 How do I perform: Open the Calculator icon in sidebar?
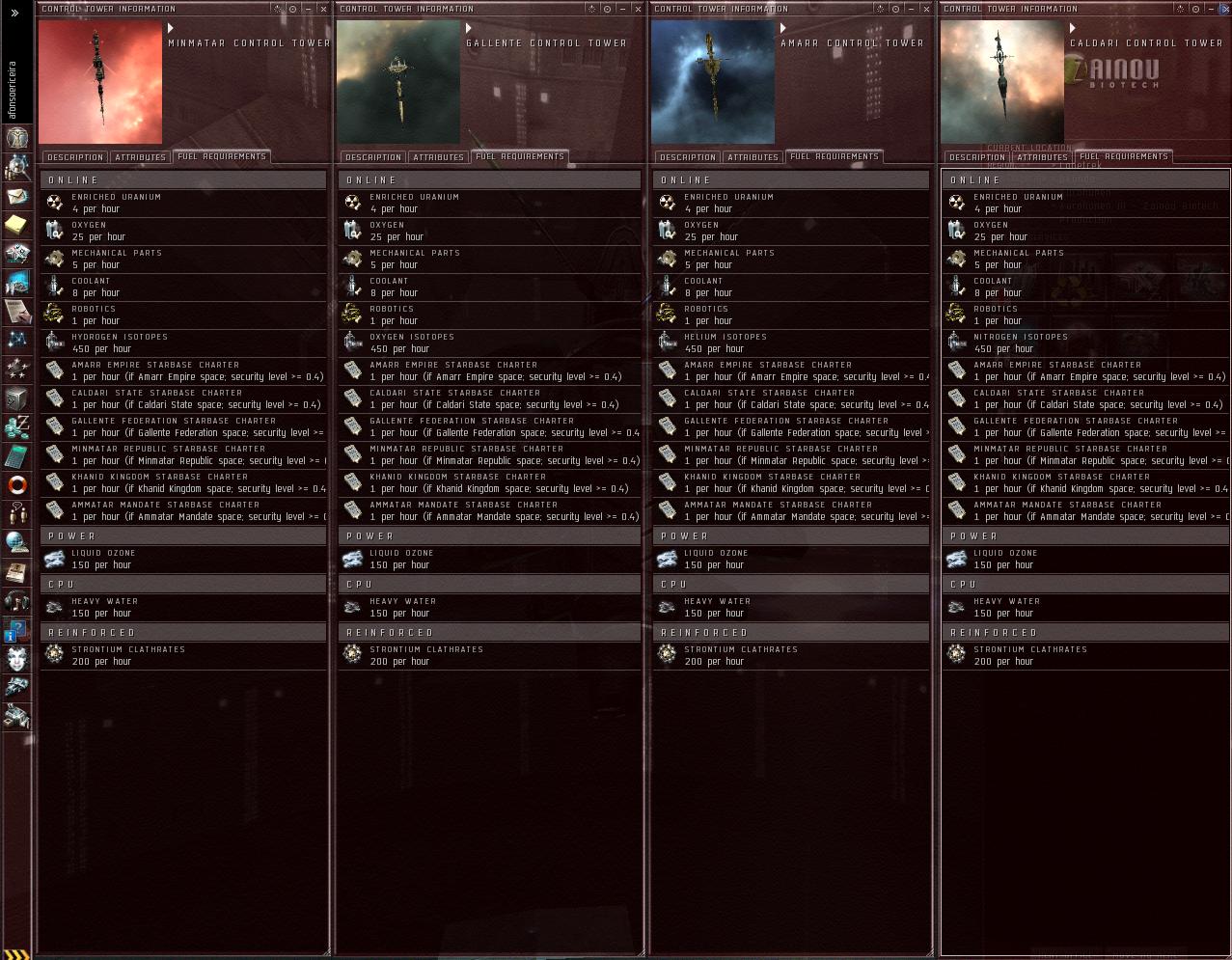[16, 455]
